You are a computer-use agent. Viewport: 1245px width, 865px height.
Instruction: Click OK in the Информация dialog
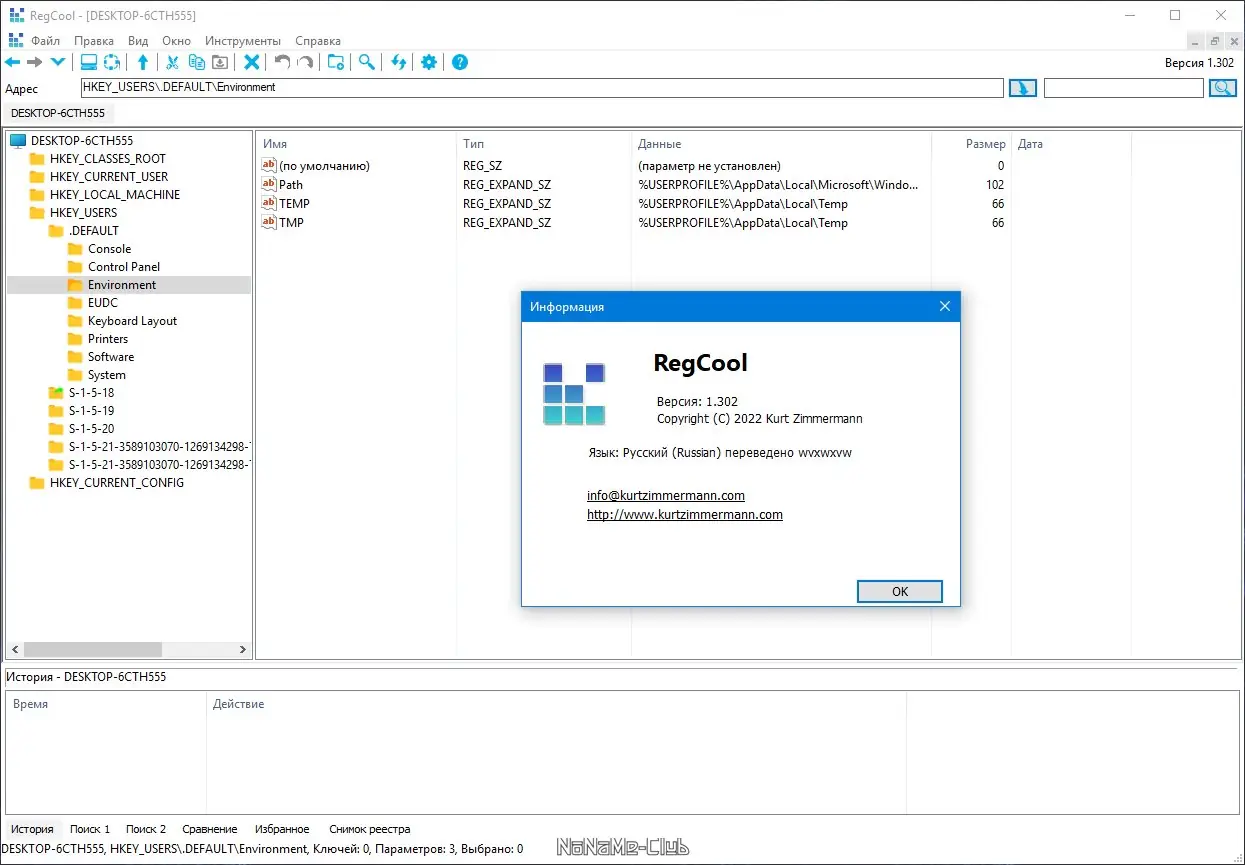[x=900, y=591]
